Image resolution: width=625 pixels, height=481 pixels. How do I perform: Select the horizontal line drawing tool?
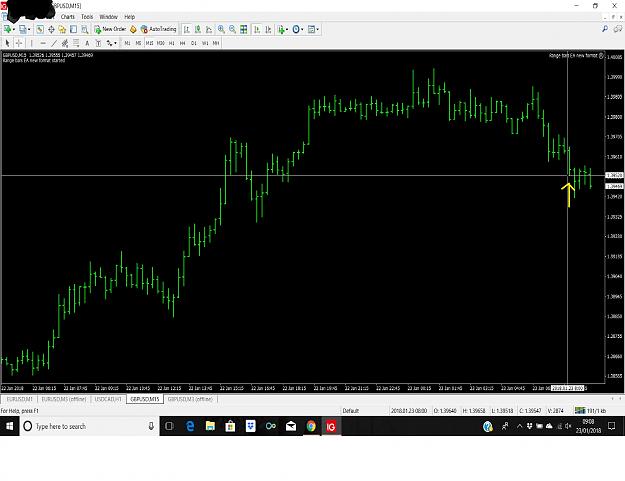pyautogui.click(x=43, y=43)
